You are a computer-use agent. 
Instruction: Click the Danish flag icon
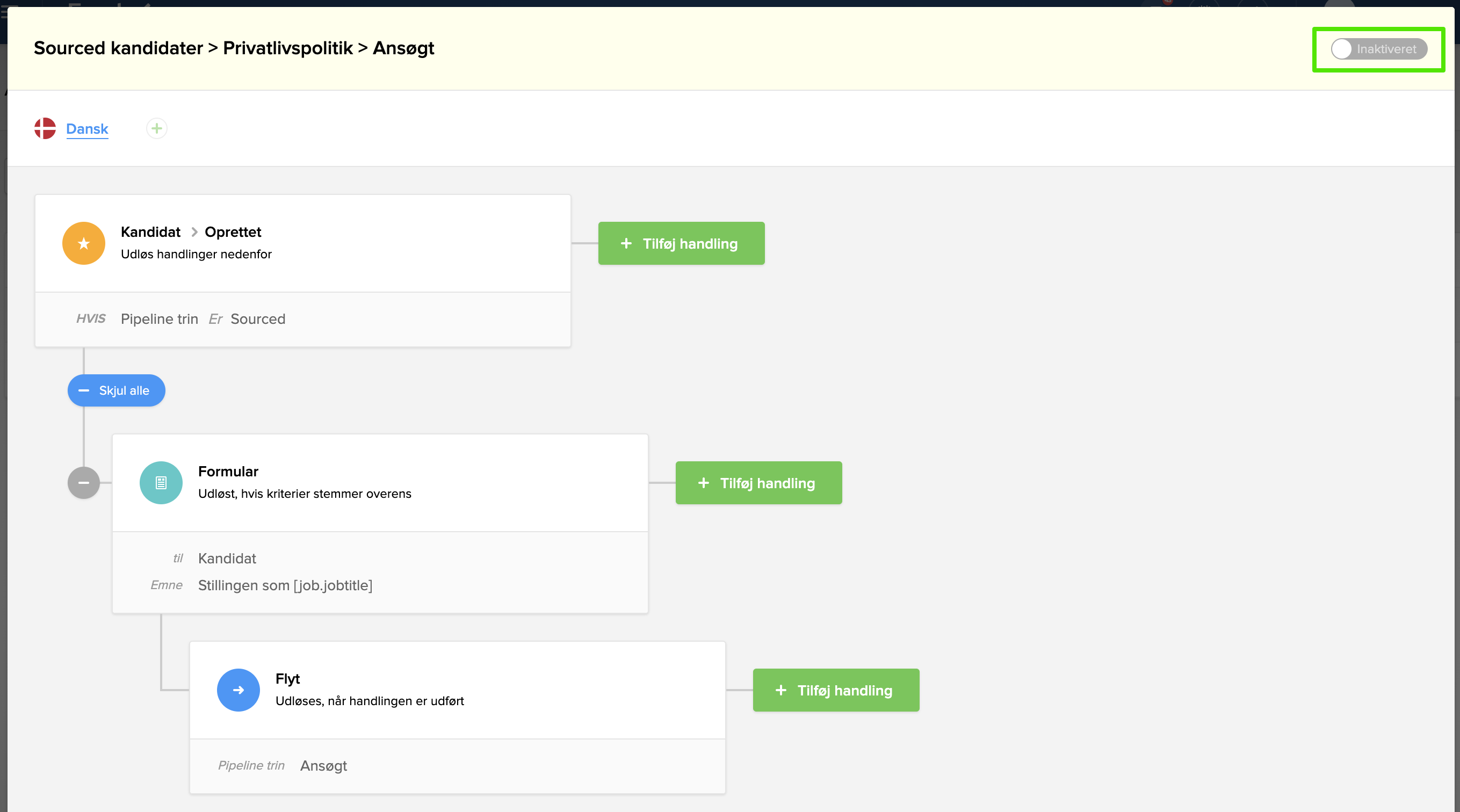coord(45,129)
